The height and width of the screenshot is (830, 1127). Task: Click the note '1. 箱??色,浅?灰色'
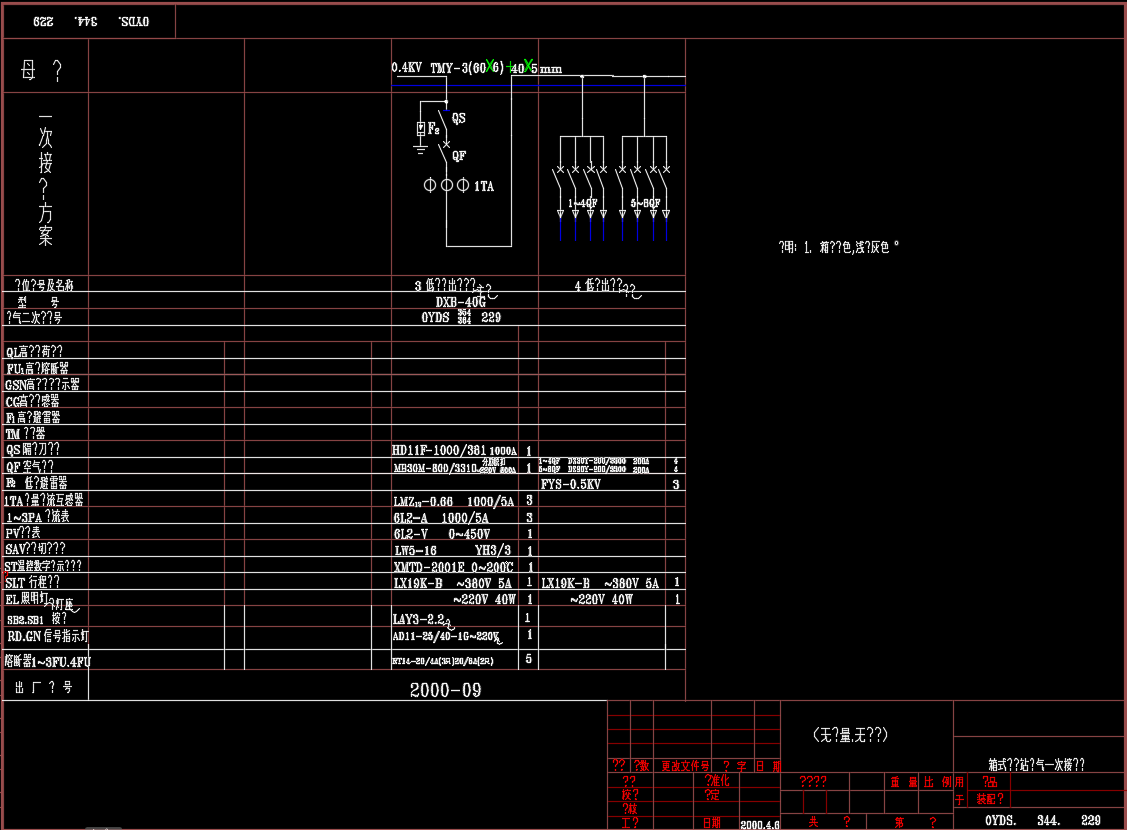point(851,247)
